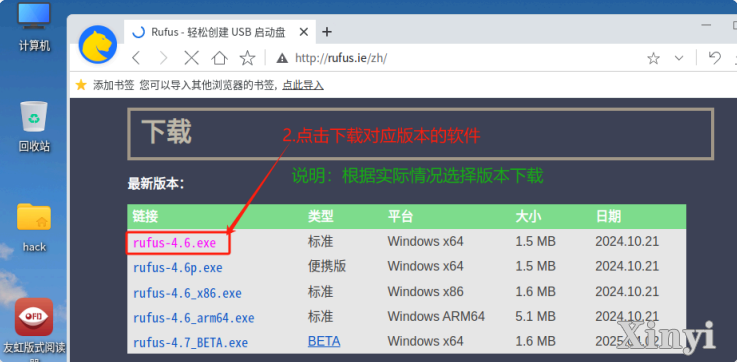Viewport: 737px width, 362px height.
Task: Download rufus-4.6p.exe portable version
Action: click(178, 268)
